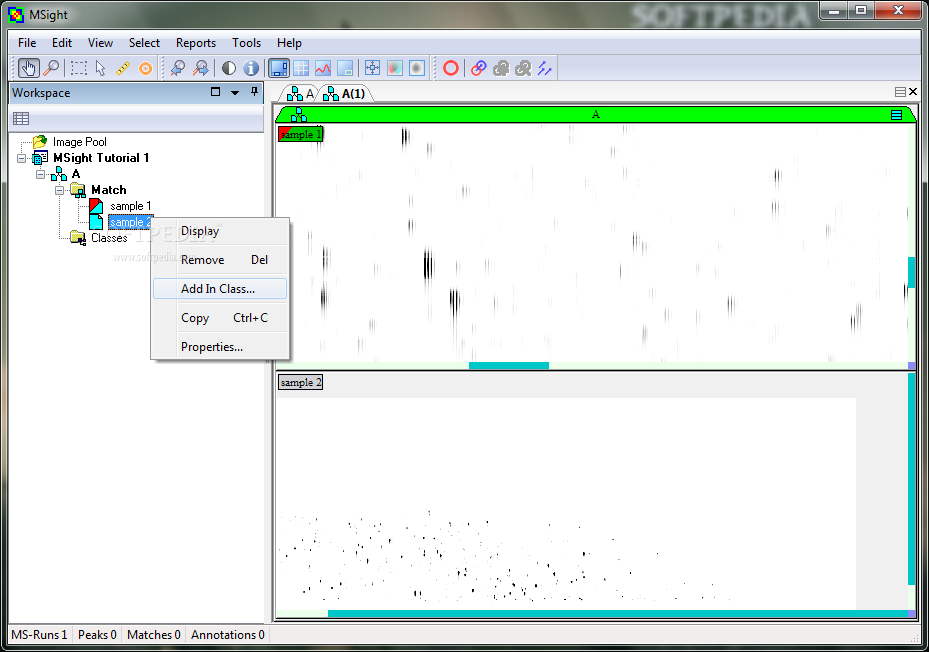Click the blue information icon
The width and height of the screenshot is (929, 652).
point(251,68)
